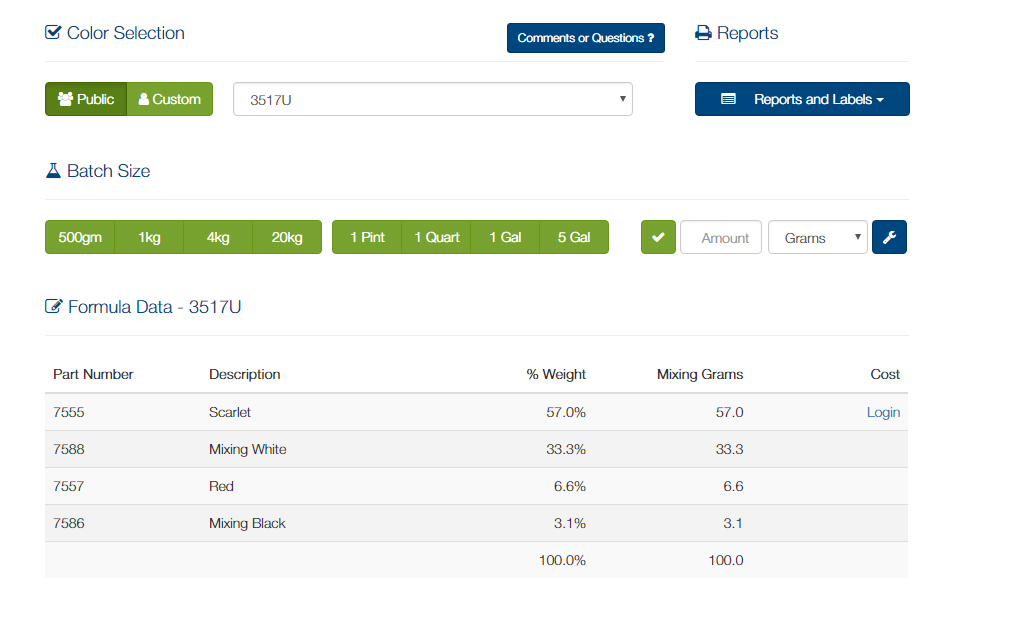Open the 3517U color dropdown
This screenshot has width=1024, height=622.
(x=432, y=99)
